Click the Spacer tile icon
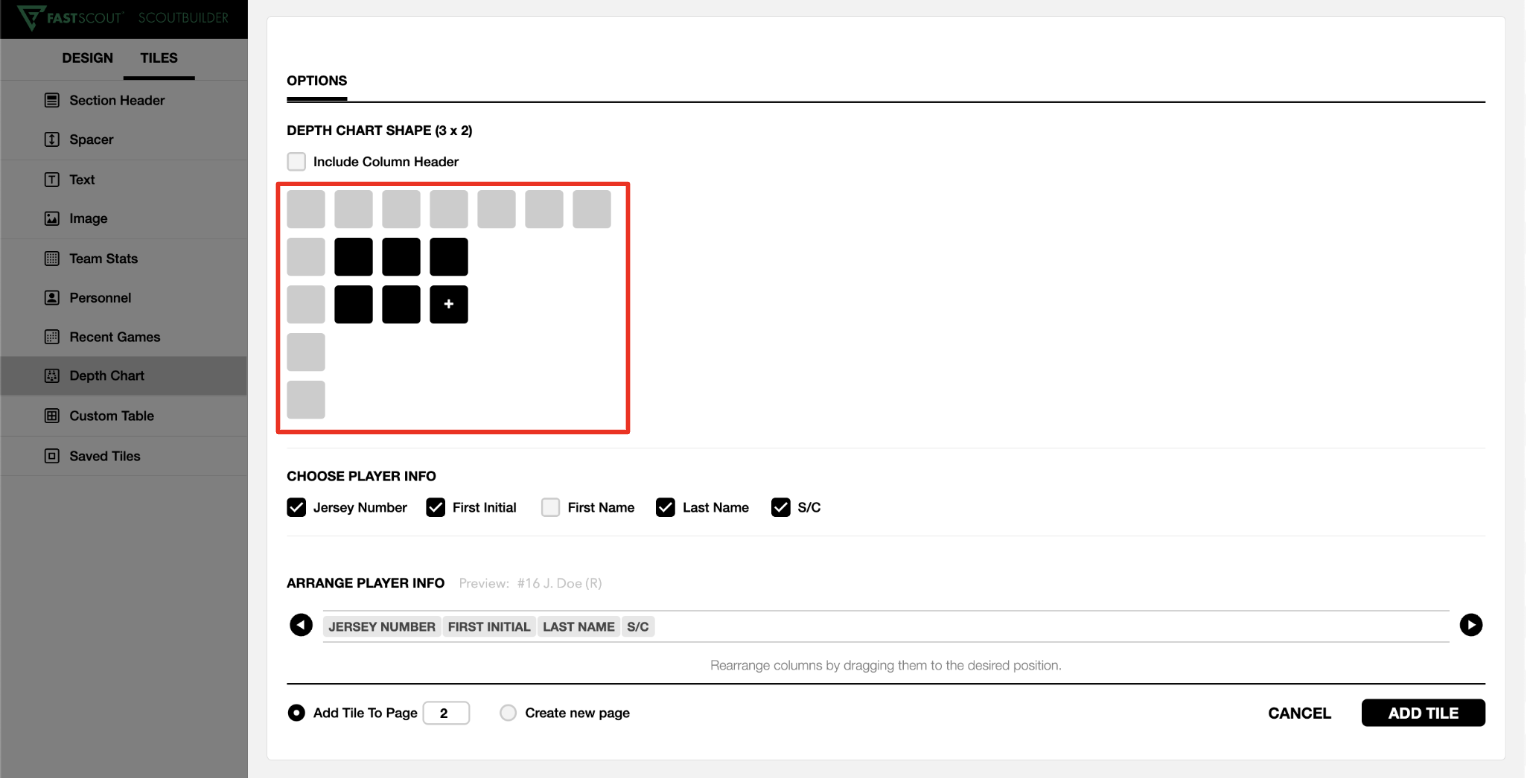This screenshot has width=1526, height=778. (52, 140)
